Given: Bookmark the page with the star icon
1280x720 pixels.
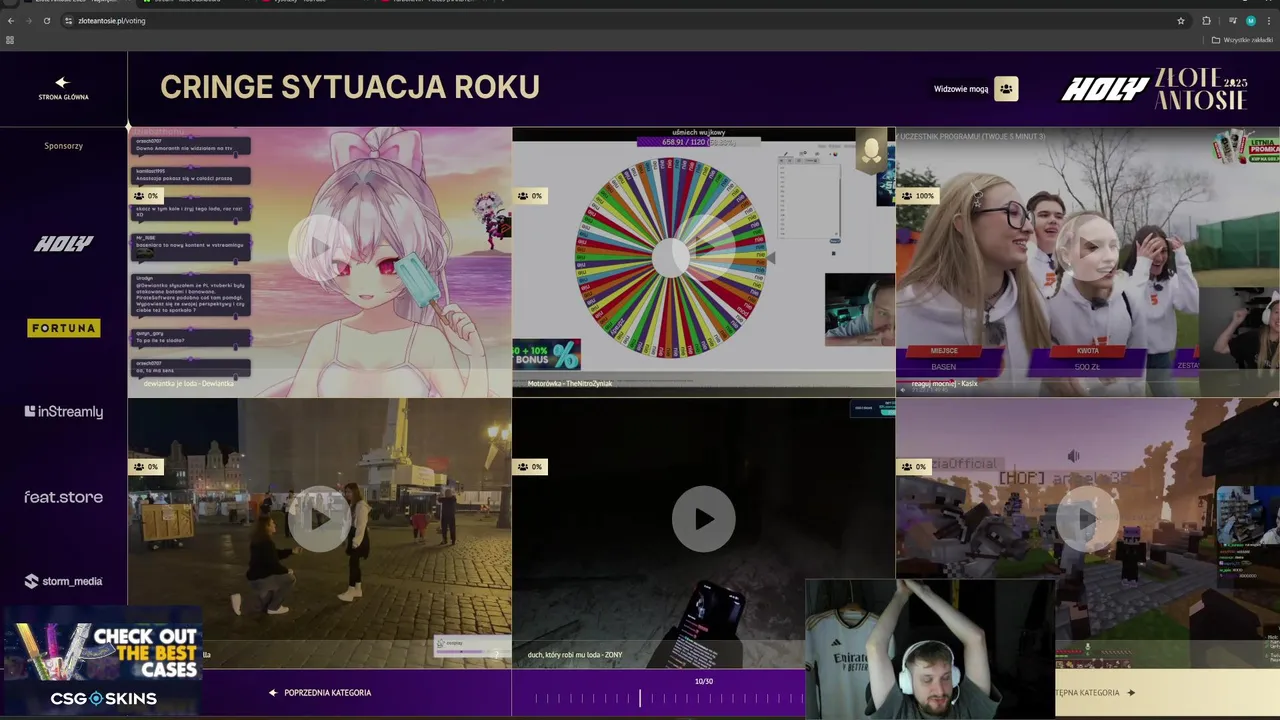Looking at the screenshot, I should coord(1181,20).
